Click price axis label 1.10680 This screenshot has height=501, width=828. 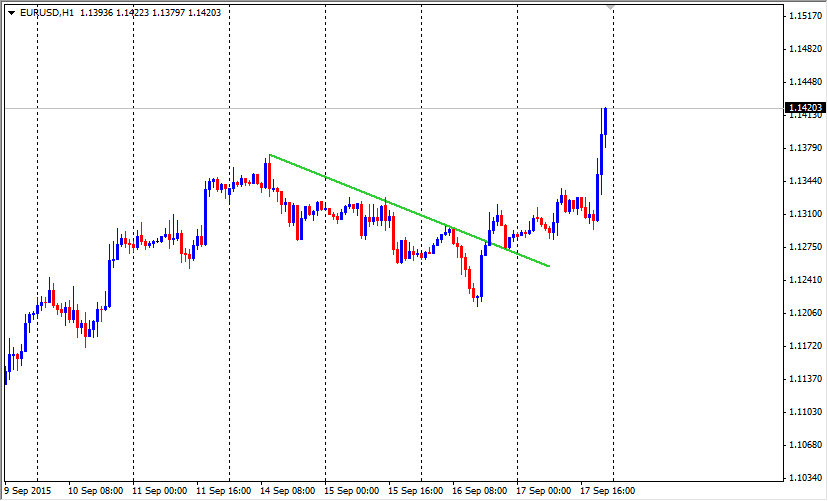(x=805, y=445)
